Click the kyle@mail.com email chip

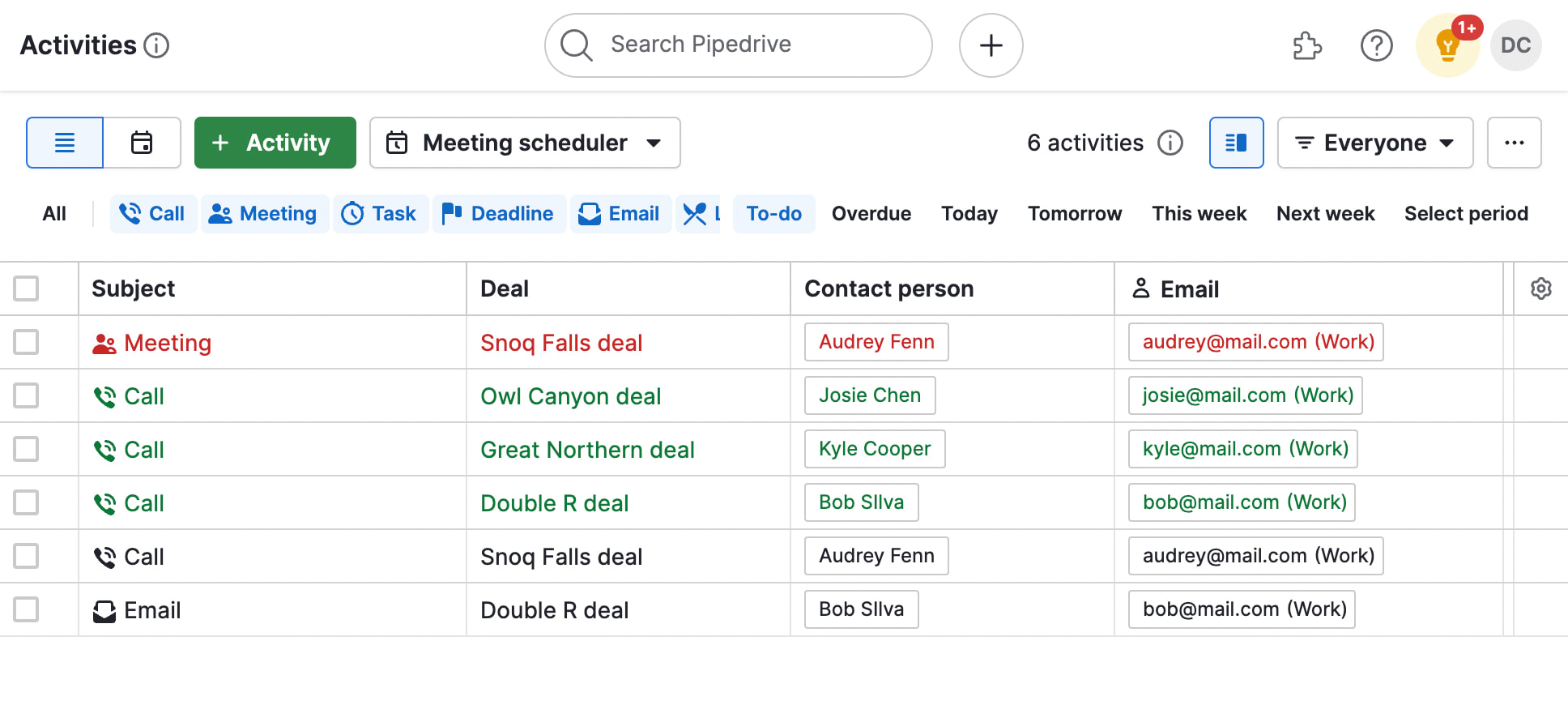tap(1243, 449)
